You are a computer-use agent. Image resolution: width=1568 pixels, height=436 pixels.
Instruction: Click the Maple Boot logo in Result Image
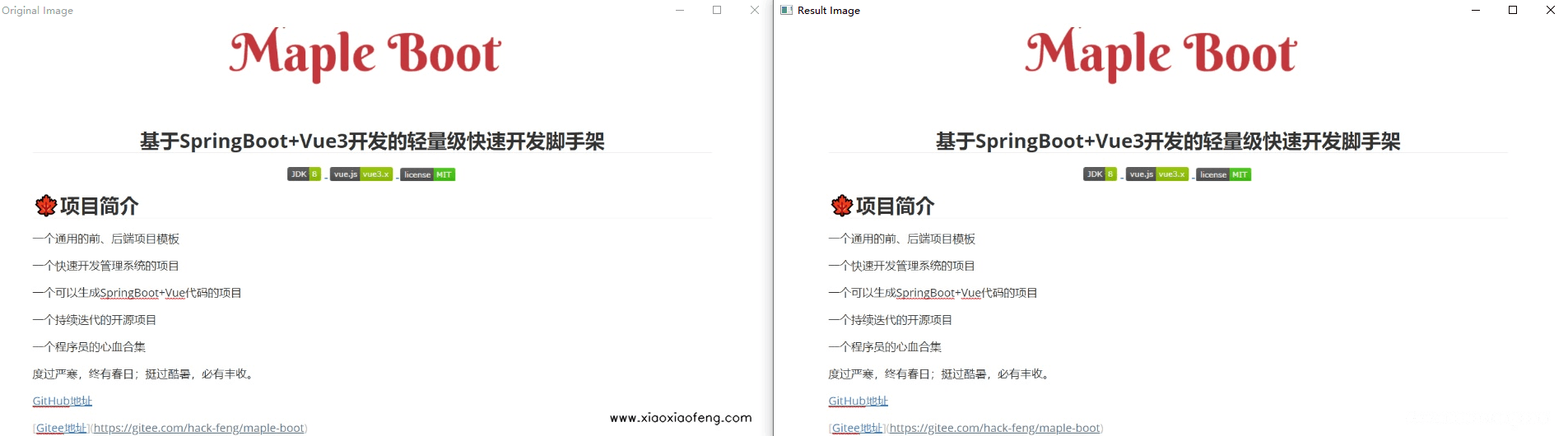[x=1161, y=54]
